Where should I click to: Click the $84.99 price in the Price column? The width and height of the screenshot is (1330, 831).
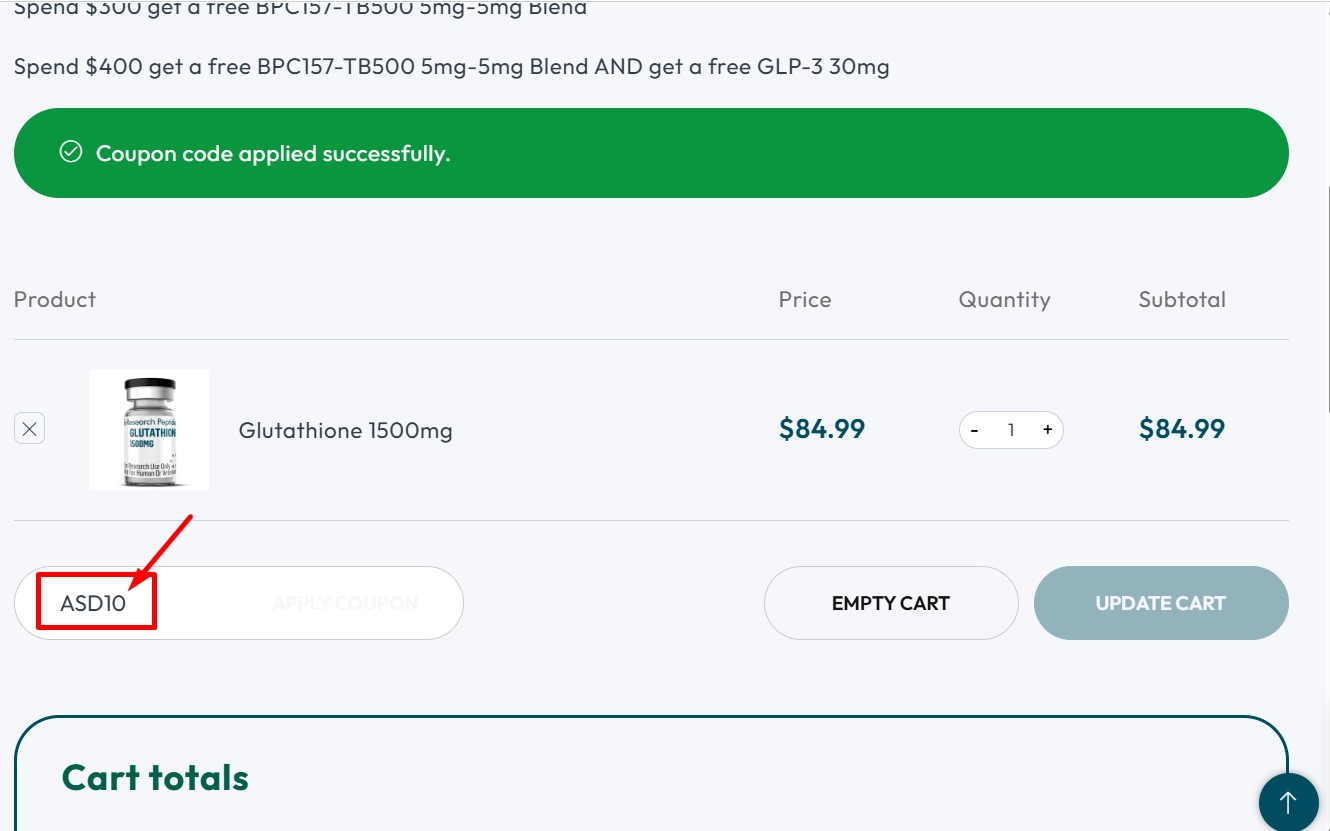point(823,428)
